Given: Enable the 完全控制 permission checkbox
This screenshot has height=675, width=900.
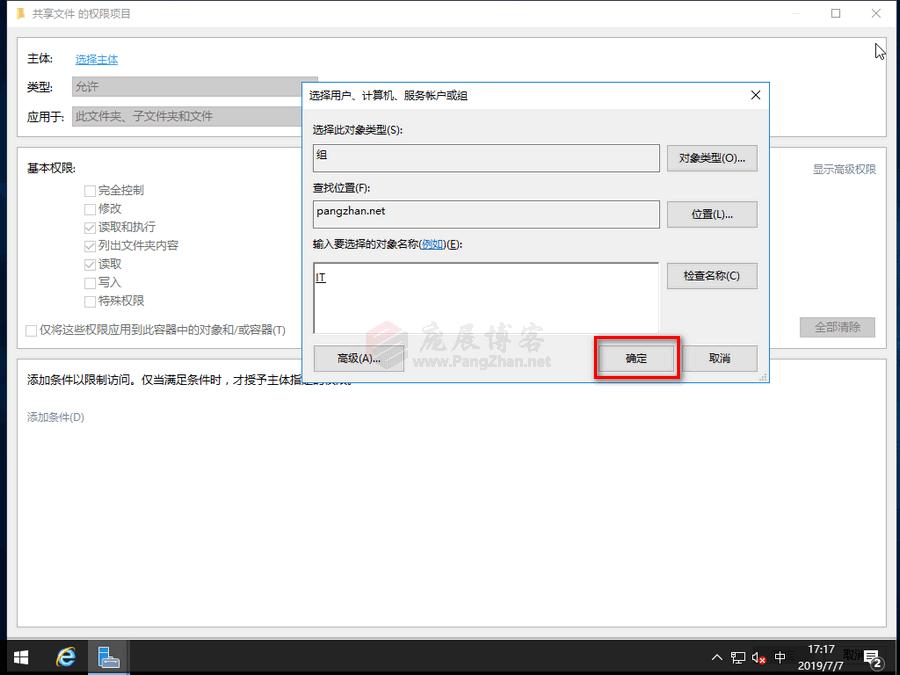Looking at the screenshot, I should [x=89, y=190].
